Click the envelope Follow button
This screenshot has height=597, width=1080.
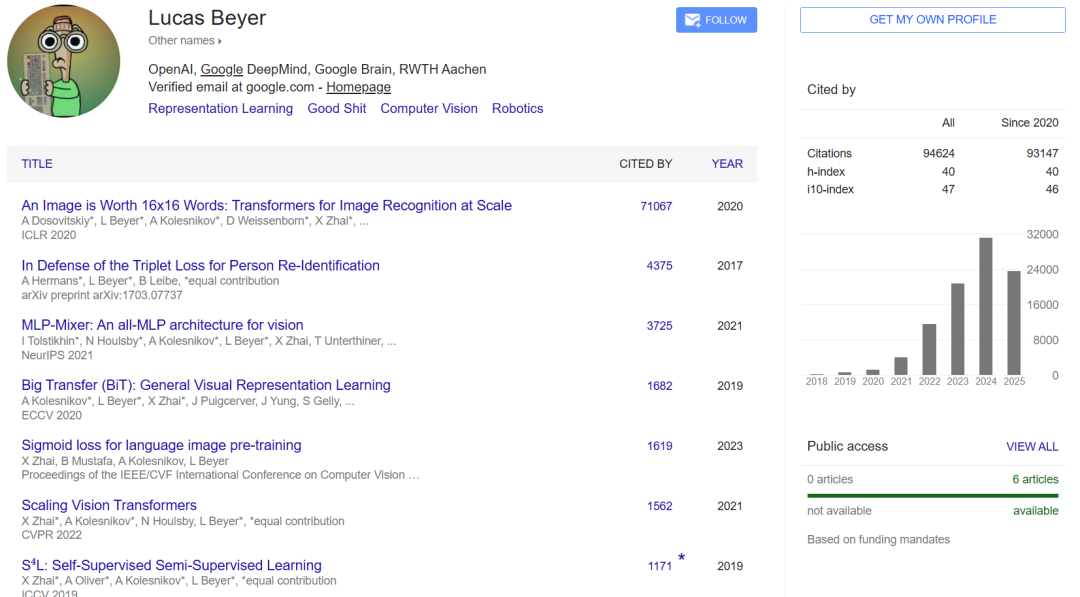(x=716, y=20)
